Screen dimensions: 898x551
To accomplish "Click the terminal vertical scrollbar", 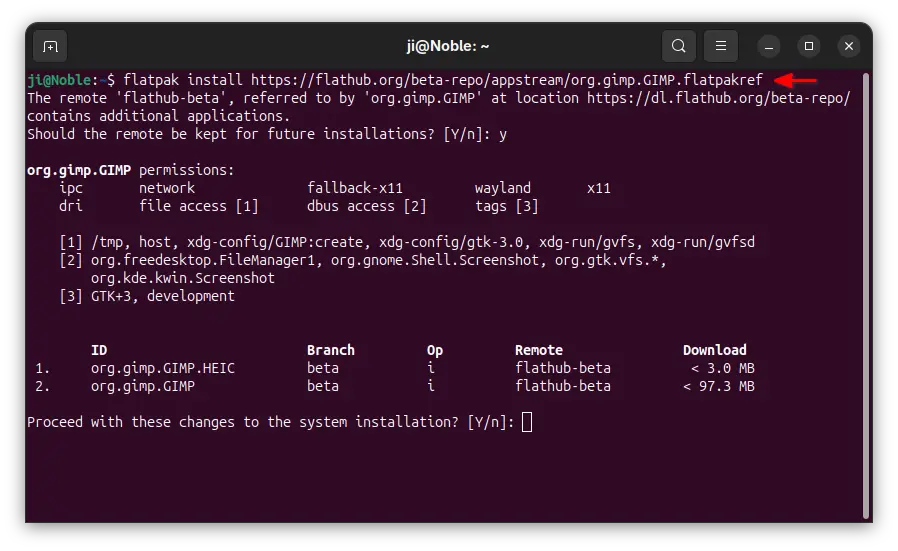I will coord(866,295).
